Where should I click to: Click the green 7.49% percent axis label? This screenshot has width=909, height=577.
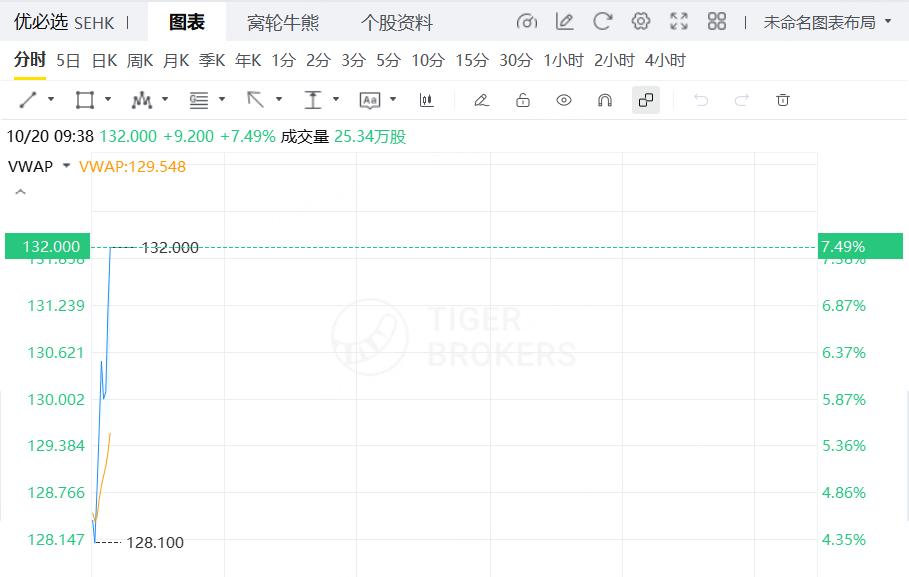click(860, 246)
